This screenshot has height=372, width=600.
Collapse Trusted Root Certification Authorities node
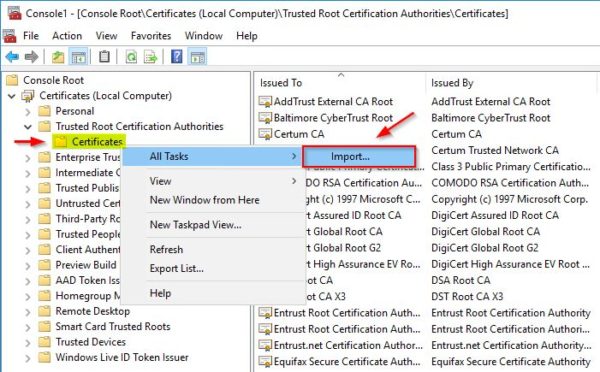tap(28, 127)
